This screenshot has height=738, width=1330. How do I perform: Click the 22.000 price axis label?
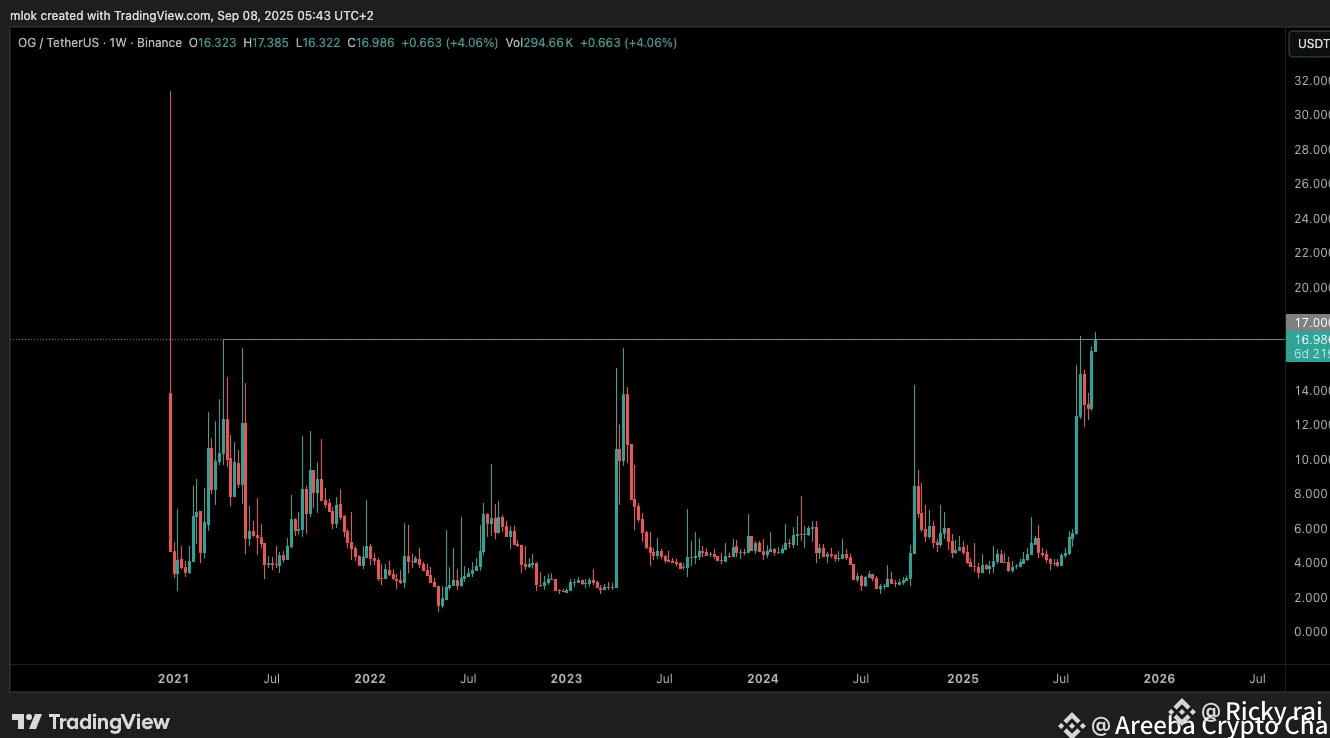tap(1311, 253)
